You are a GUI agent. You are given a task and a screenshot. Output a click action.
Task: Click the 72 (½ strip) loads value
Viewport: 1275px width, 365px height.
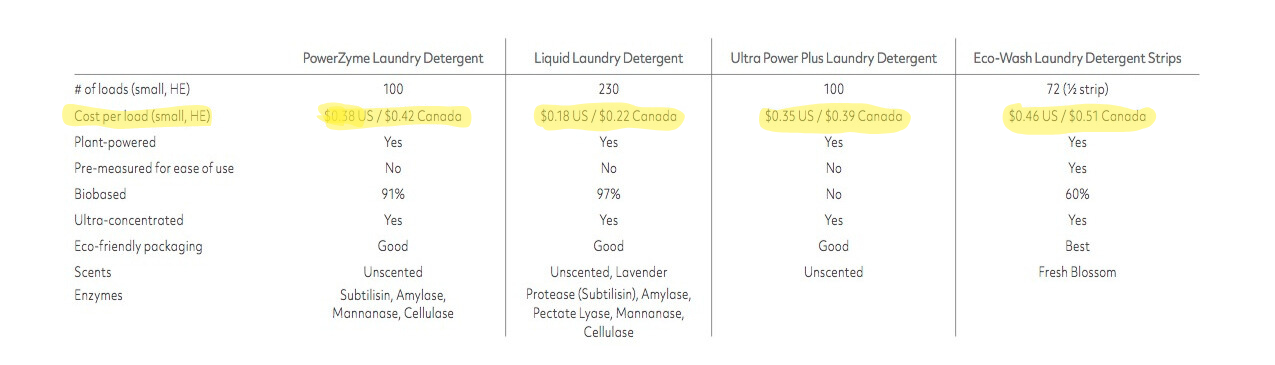pyautogui.click(x=1077, y=90)
